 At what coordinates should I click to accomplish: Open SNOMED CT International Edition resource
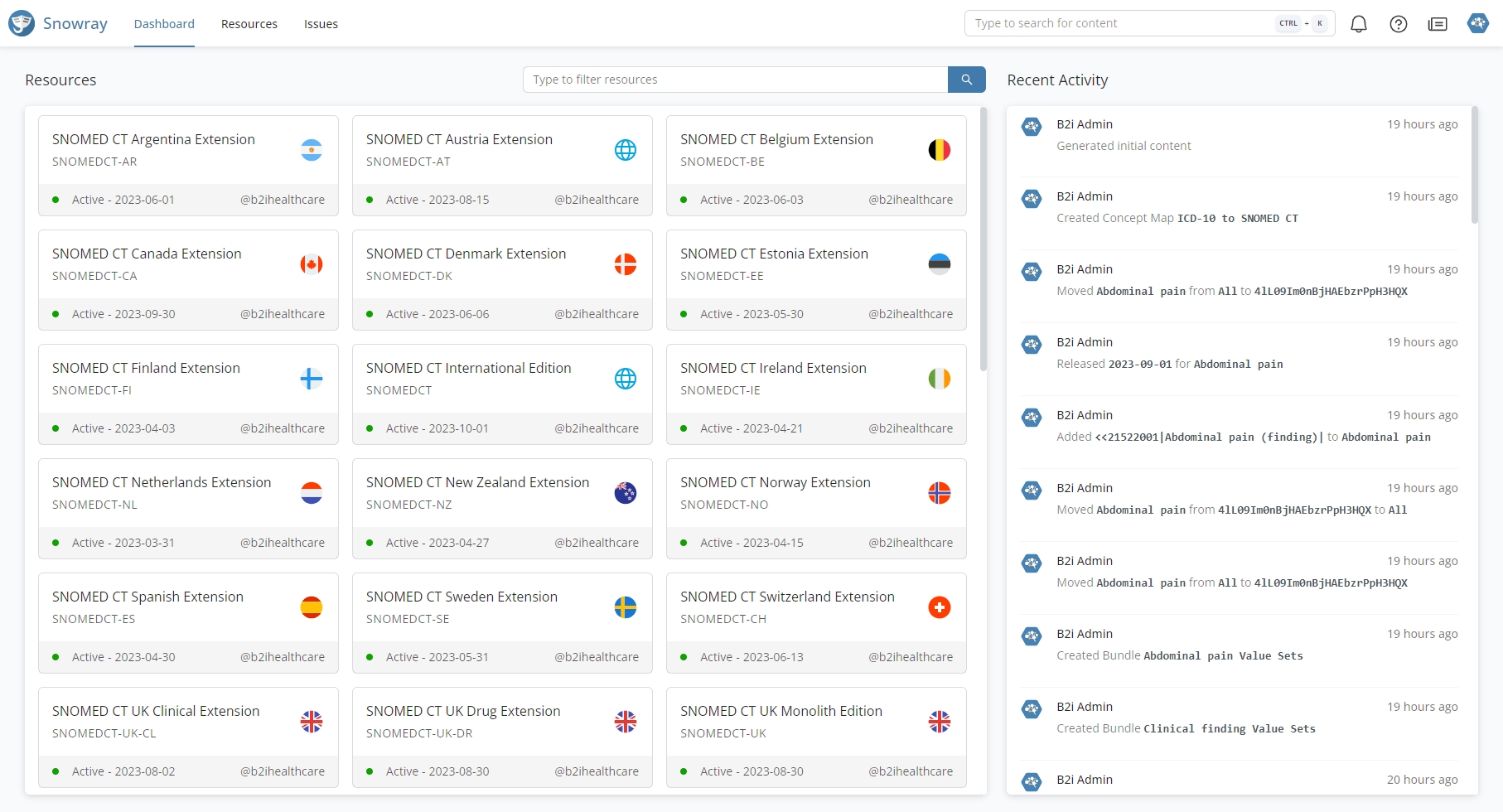coord(468,368)
